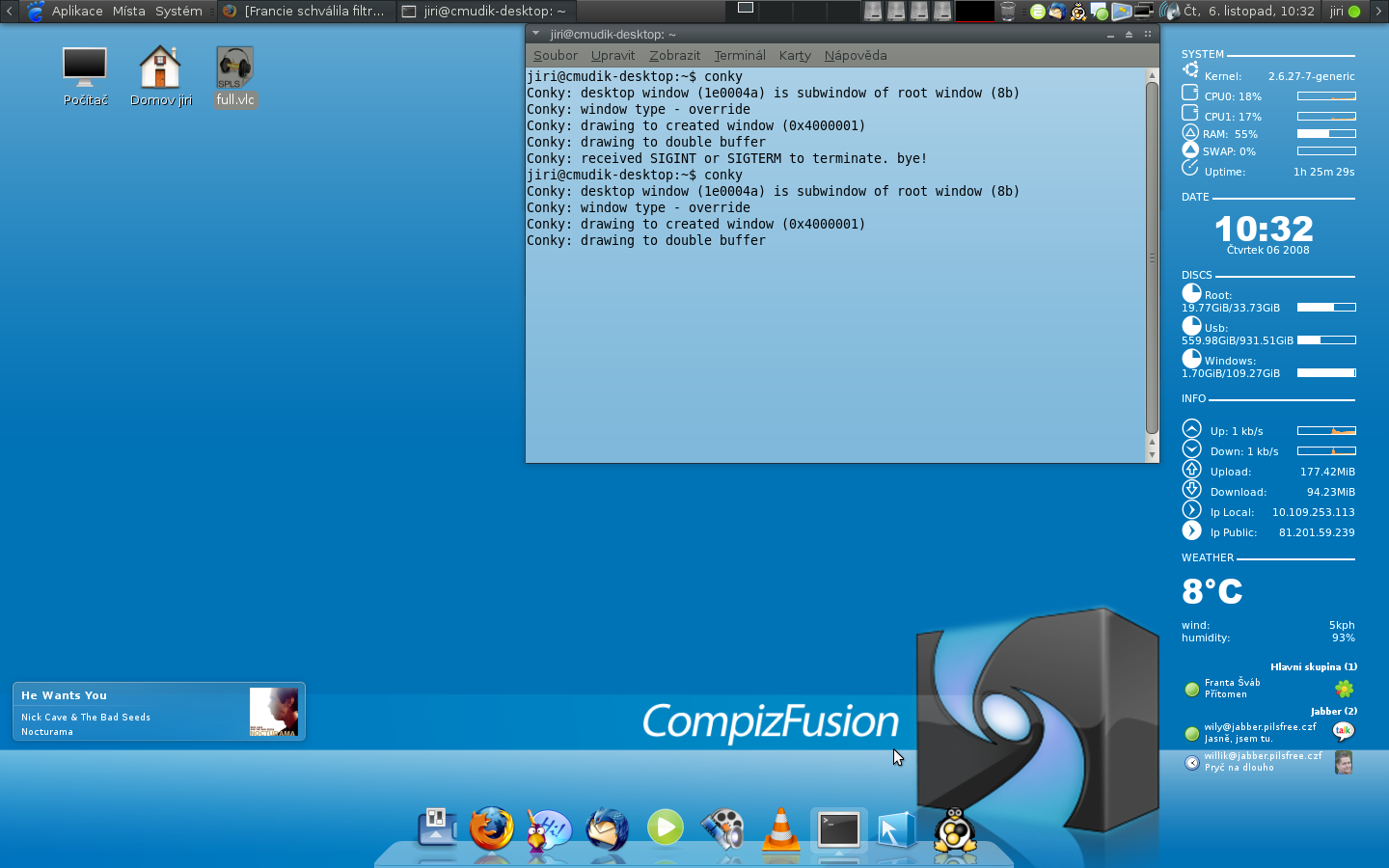
Task: Click the Ip Public value 81.201.59.239
Action: point(1317,532)
